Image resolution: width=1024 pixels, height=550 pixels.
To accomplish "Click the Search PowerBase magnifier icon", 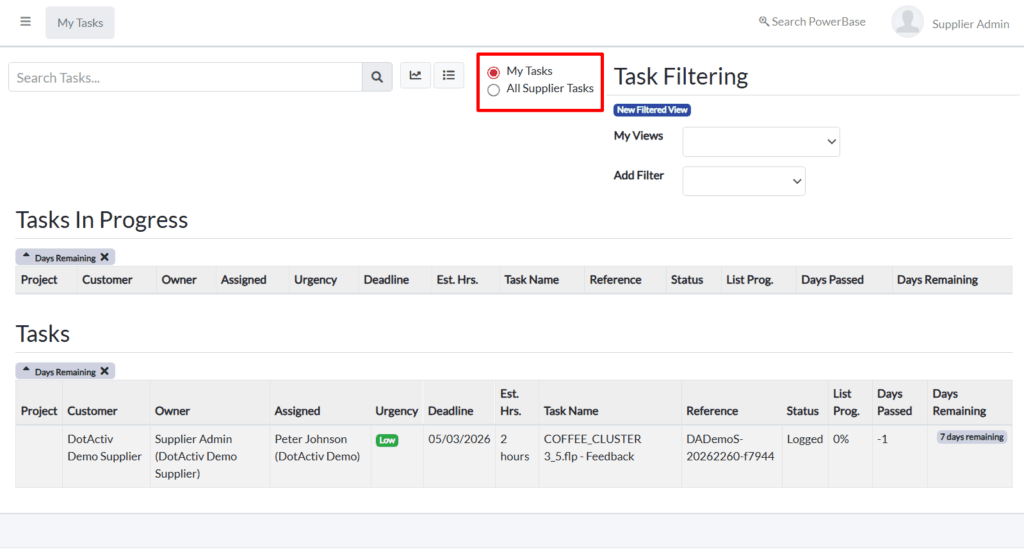I will 764,22.
